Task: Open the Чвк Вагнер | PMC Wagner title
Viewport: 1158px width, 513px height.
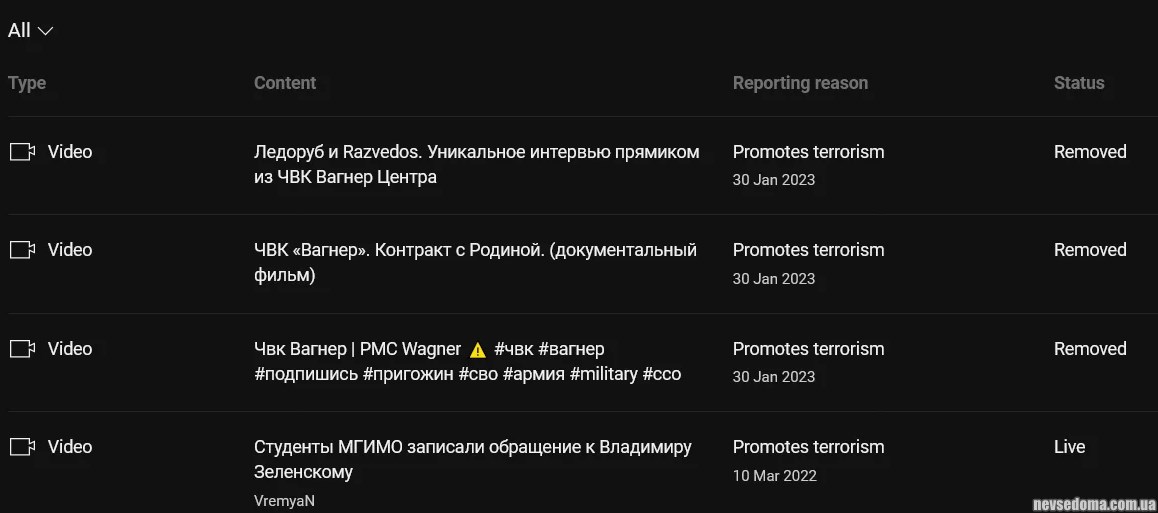Action: click(357, 349)
